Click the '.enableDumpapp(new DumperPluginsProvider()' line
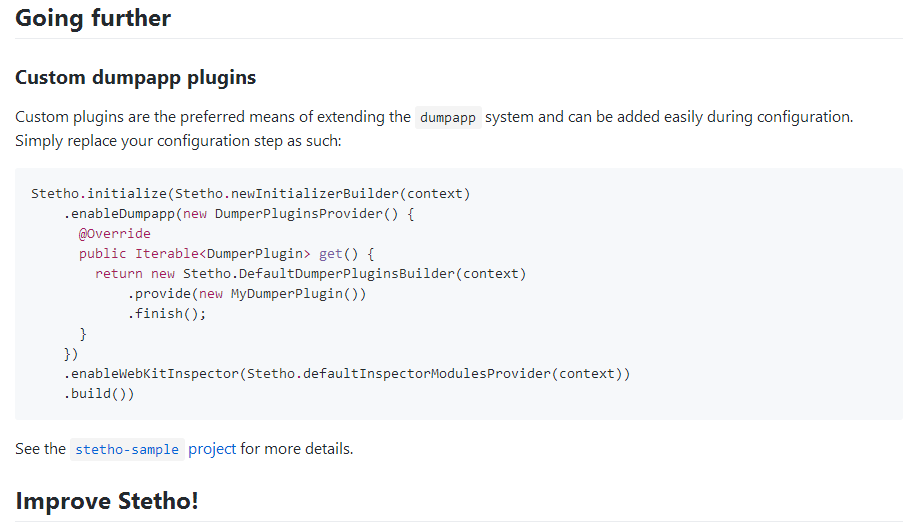906x522 pixels. click(239, 214)
